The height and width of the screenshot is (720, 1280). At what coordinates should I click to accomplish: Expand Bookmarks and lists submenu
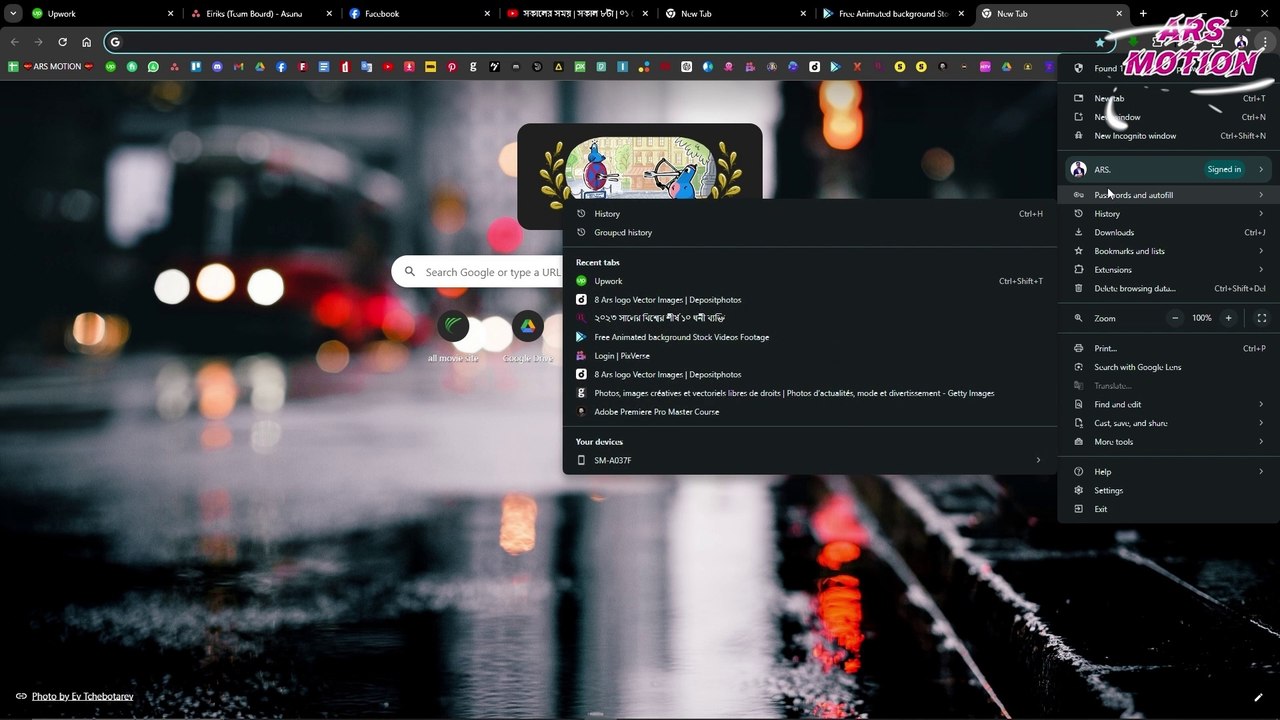(x=1168, y=251)
